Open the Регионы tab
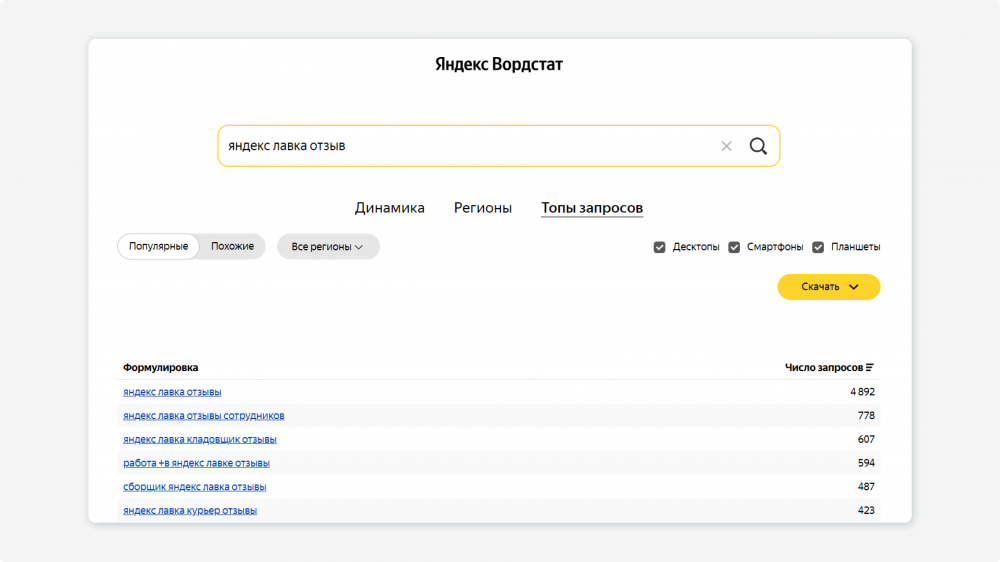Image resolution: width=1000 pixels, height=562 pixels. (483, 208)
